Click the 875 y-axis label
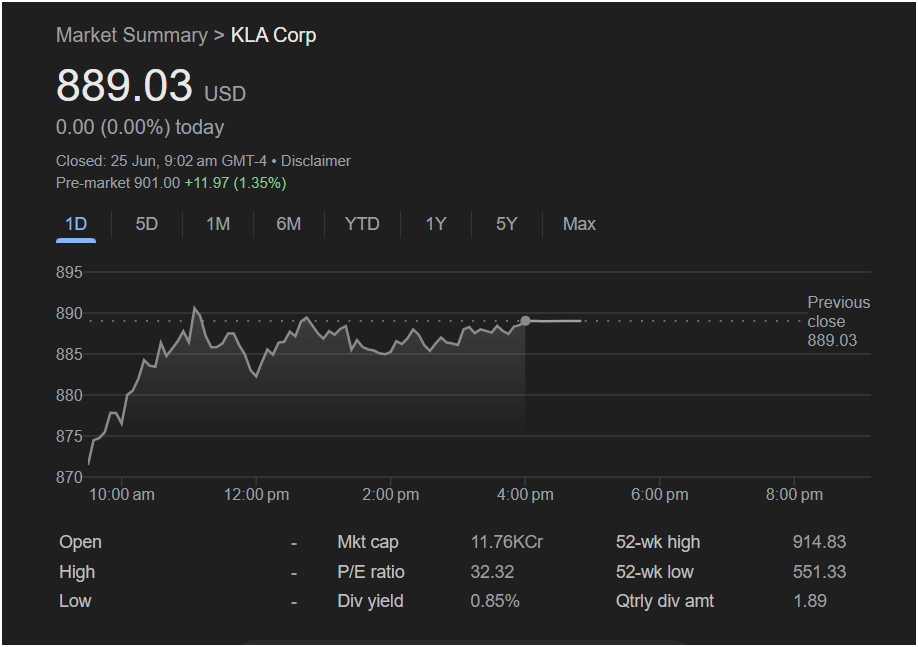 pyautogui.click(x=69, y=437)
